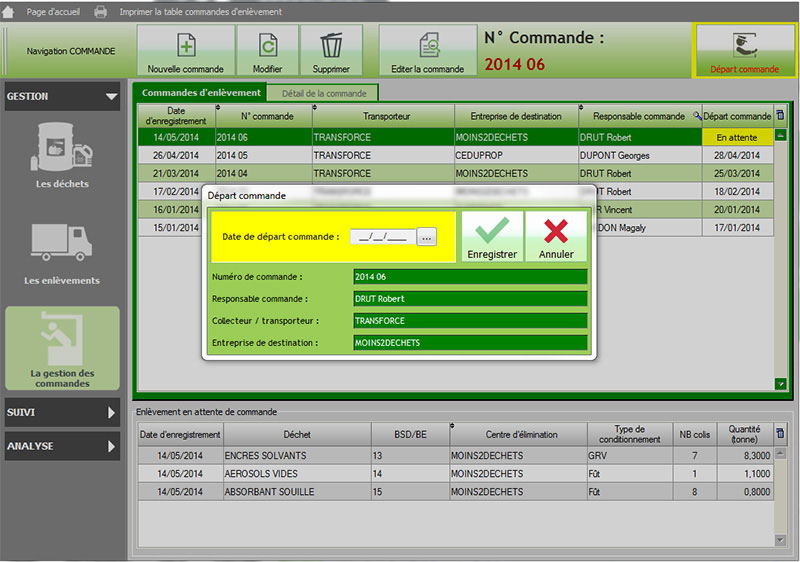Click Responsable commande field DRUT Robert

[470, 298]
